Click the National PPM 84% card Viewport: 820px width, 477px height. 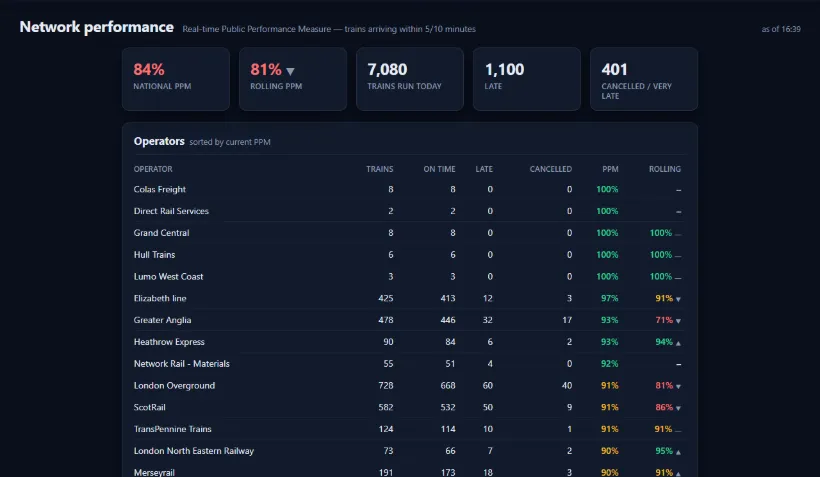point(176,79)
